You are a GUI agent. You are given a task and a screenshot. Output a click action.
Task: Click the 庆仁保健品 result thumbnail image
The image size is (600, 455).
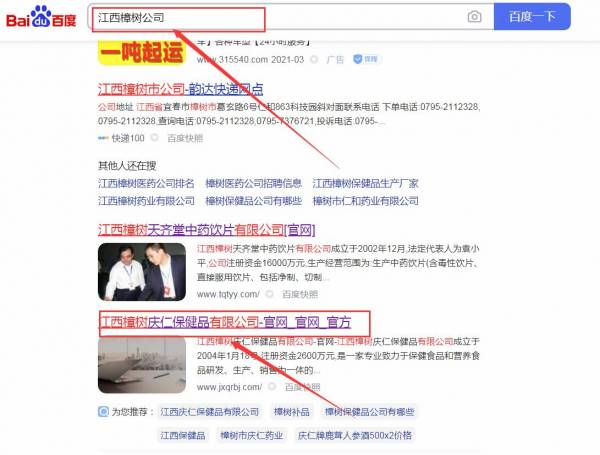point(141,365)
